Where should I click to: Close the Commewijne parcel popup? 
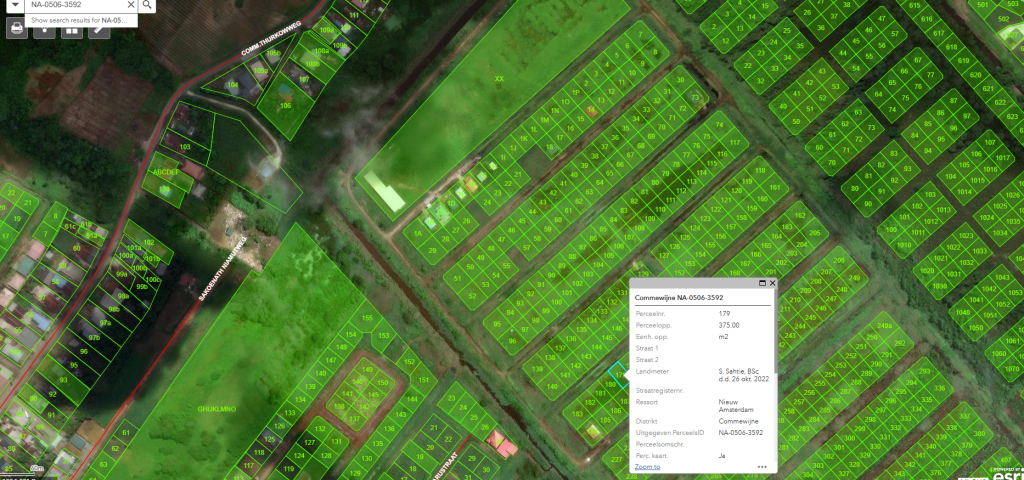pos(772,283)
